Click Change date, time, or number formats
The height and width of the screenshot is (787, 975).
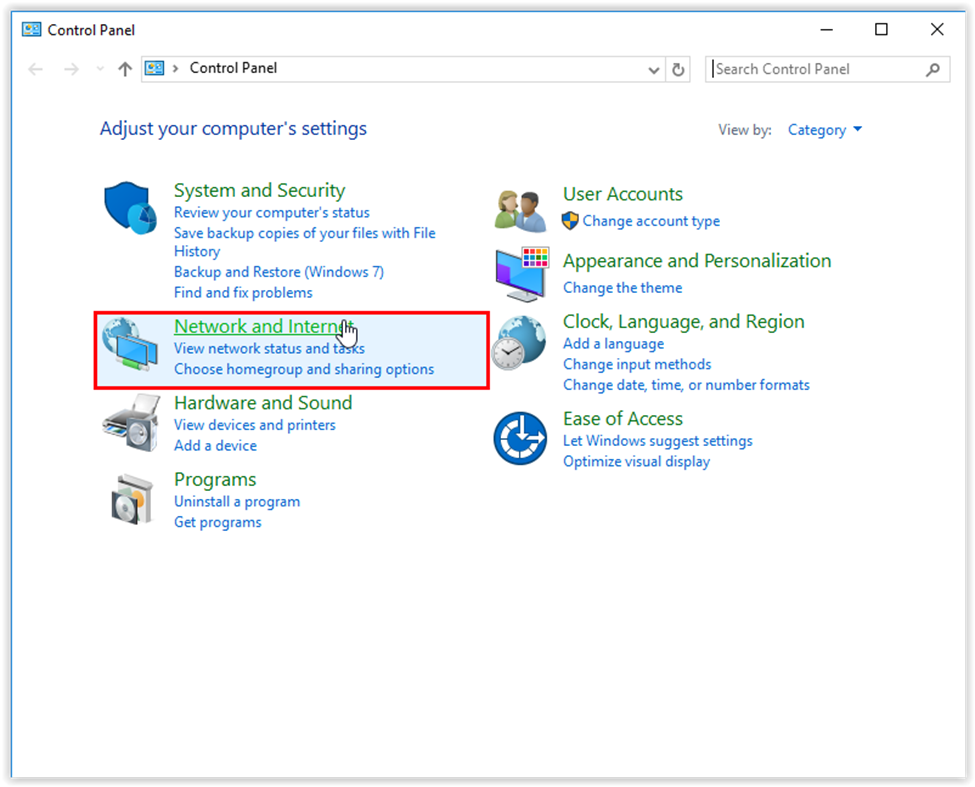coord(686,385)
